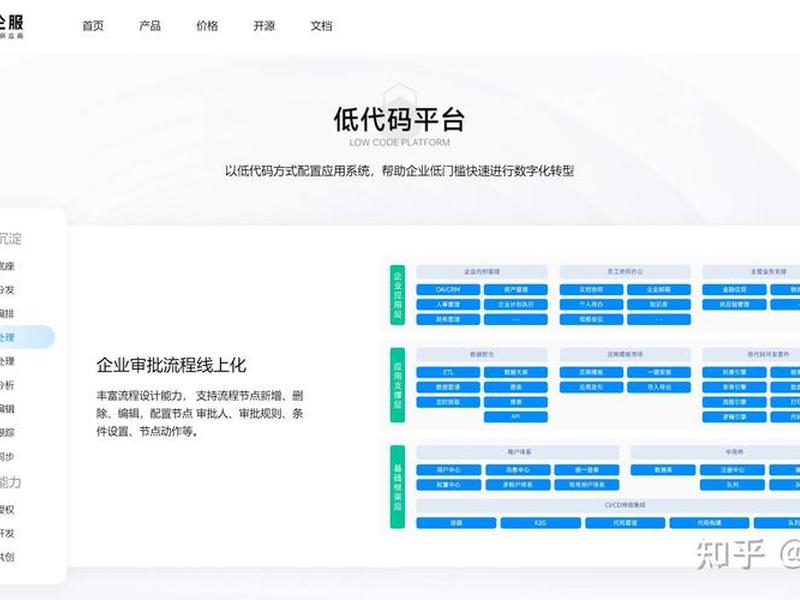This screenshot has height=600, width=800.
Task: Click the 统一登录 block in diagram
Action: 587,470
